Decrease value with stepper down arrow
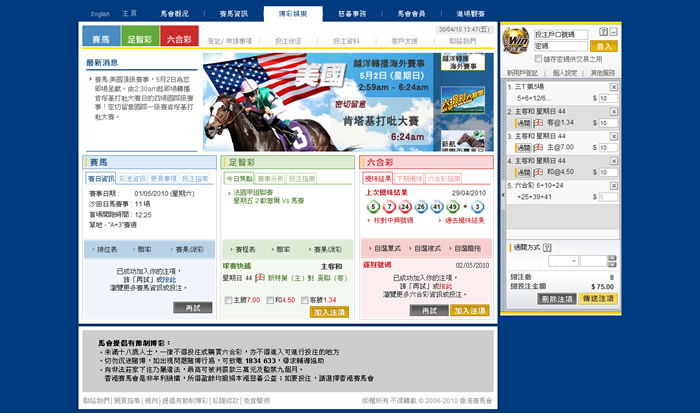This screenshot has width=700, height=413. click(612, 264)
